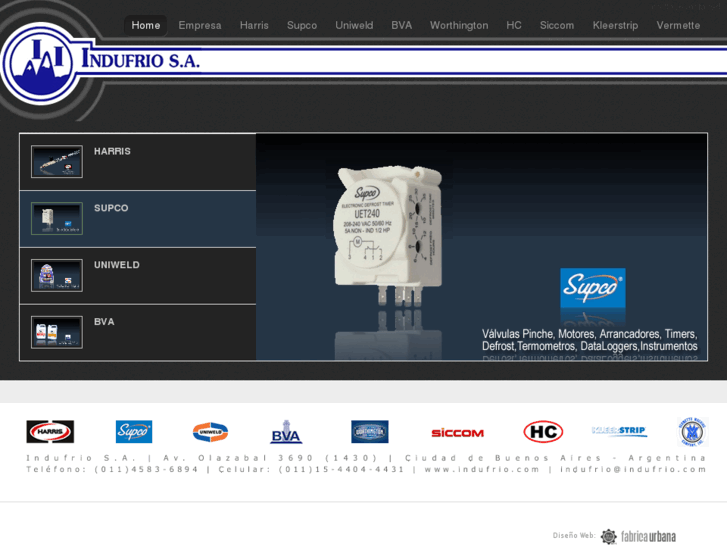This screenshot has width=727, height=545.
Task: Select the BVA slide thumbnail
Action: [x=57, y=332]
